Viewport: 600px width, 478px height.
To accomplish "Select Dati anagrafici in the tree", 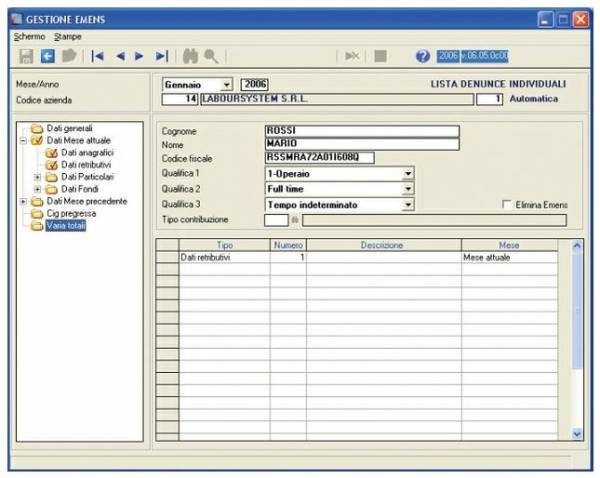I will (87, 153).
